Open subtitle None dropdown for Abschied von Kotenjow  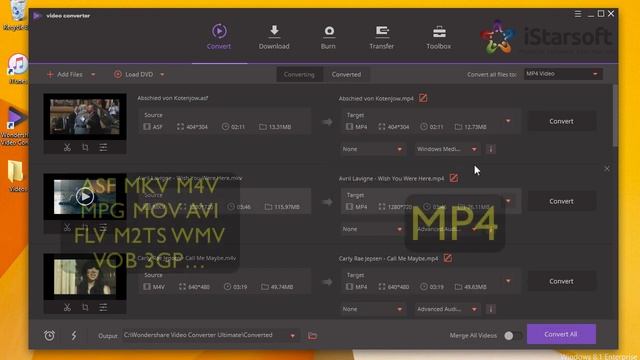(372, 149)
